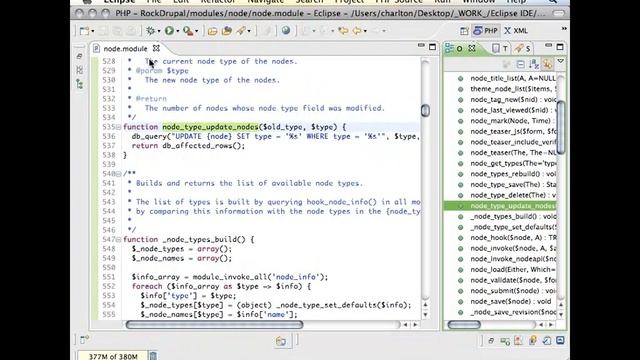
Task: Open the Outline view menu triangle
Action: pos(561,61)
